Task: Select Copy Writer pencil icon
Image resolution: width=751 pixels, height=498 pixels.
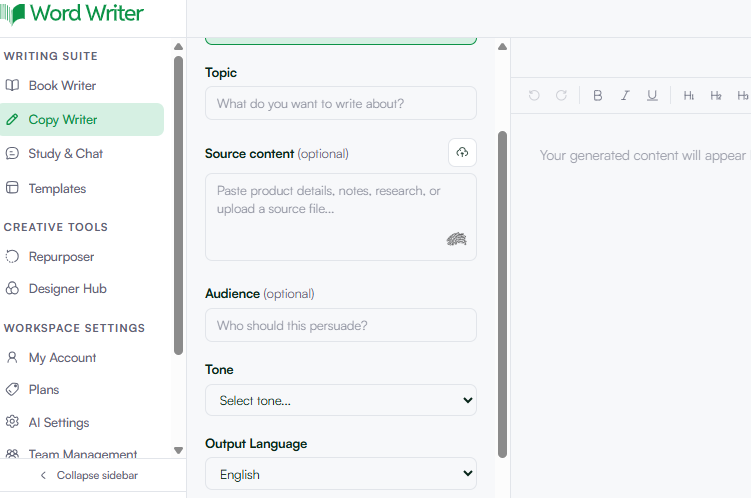Action: tap(12, 119)
